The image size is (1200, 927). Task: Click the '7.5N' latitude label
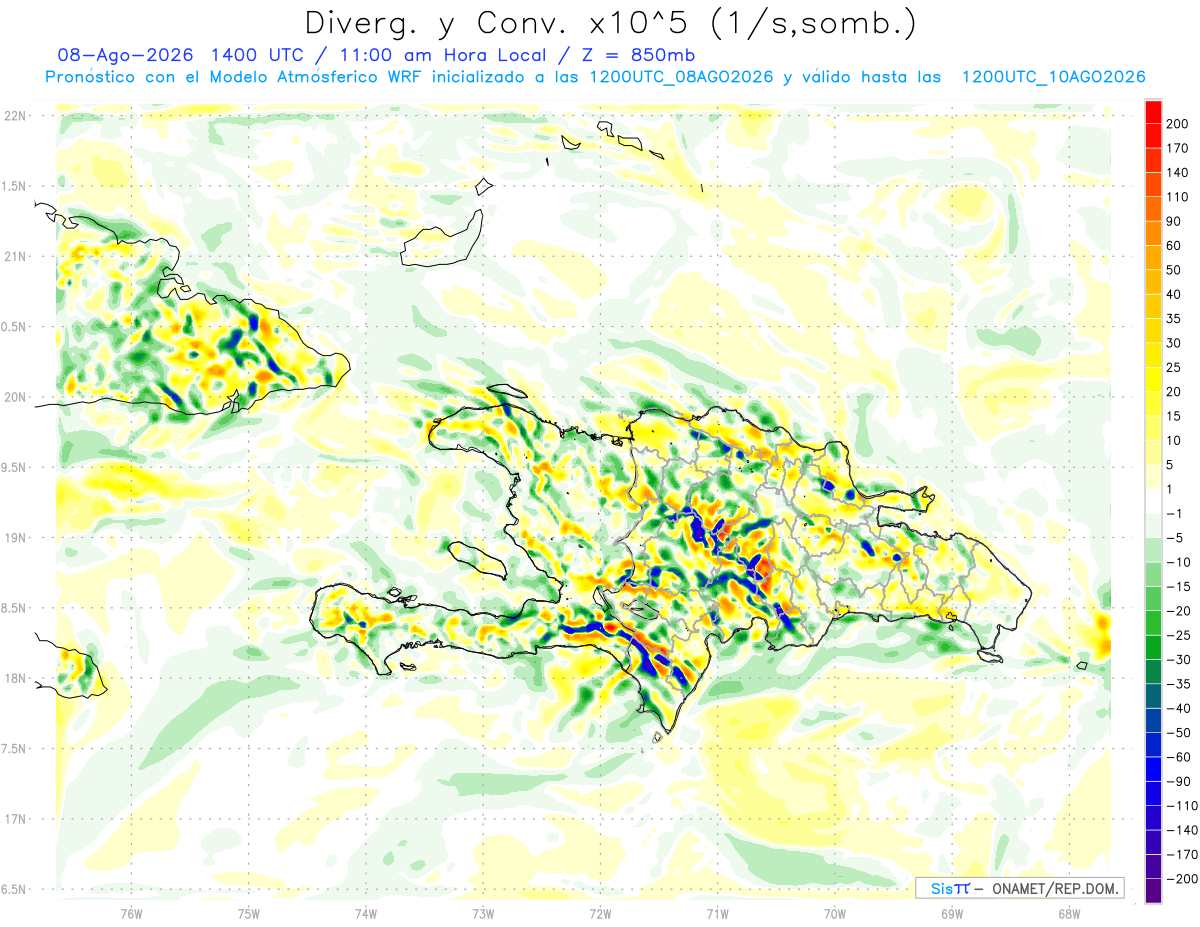(14, 748)
